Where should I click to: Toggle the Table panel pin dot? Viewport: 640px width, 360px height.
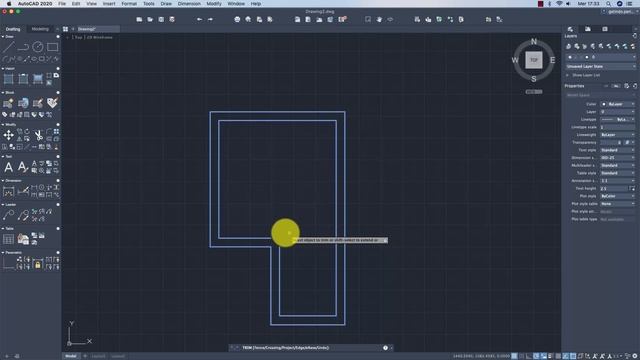point(58,229)
